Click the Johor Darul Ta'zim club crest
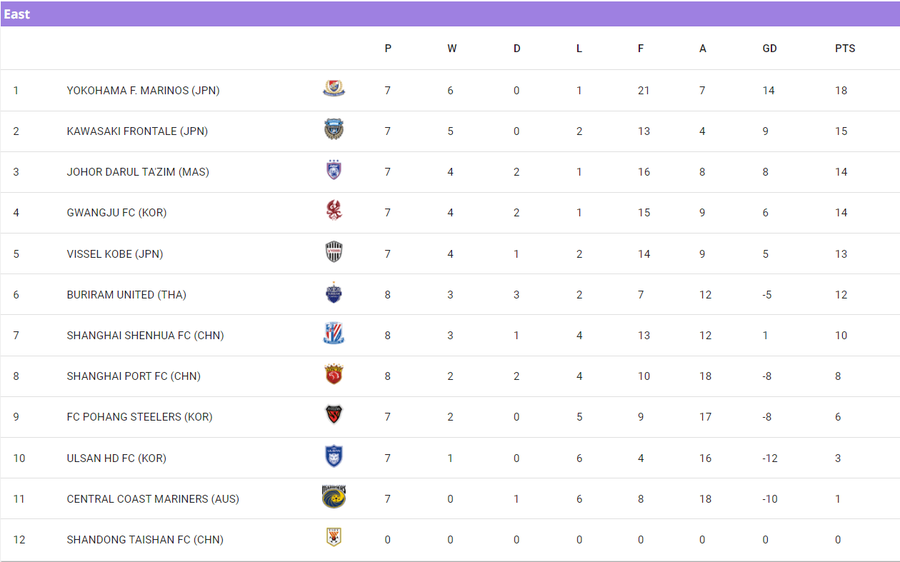 334,171
